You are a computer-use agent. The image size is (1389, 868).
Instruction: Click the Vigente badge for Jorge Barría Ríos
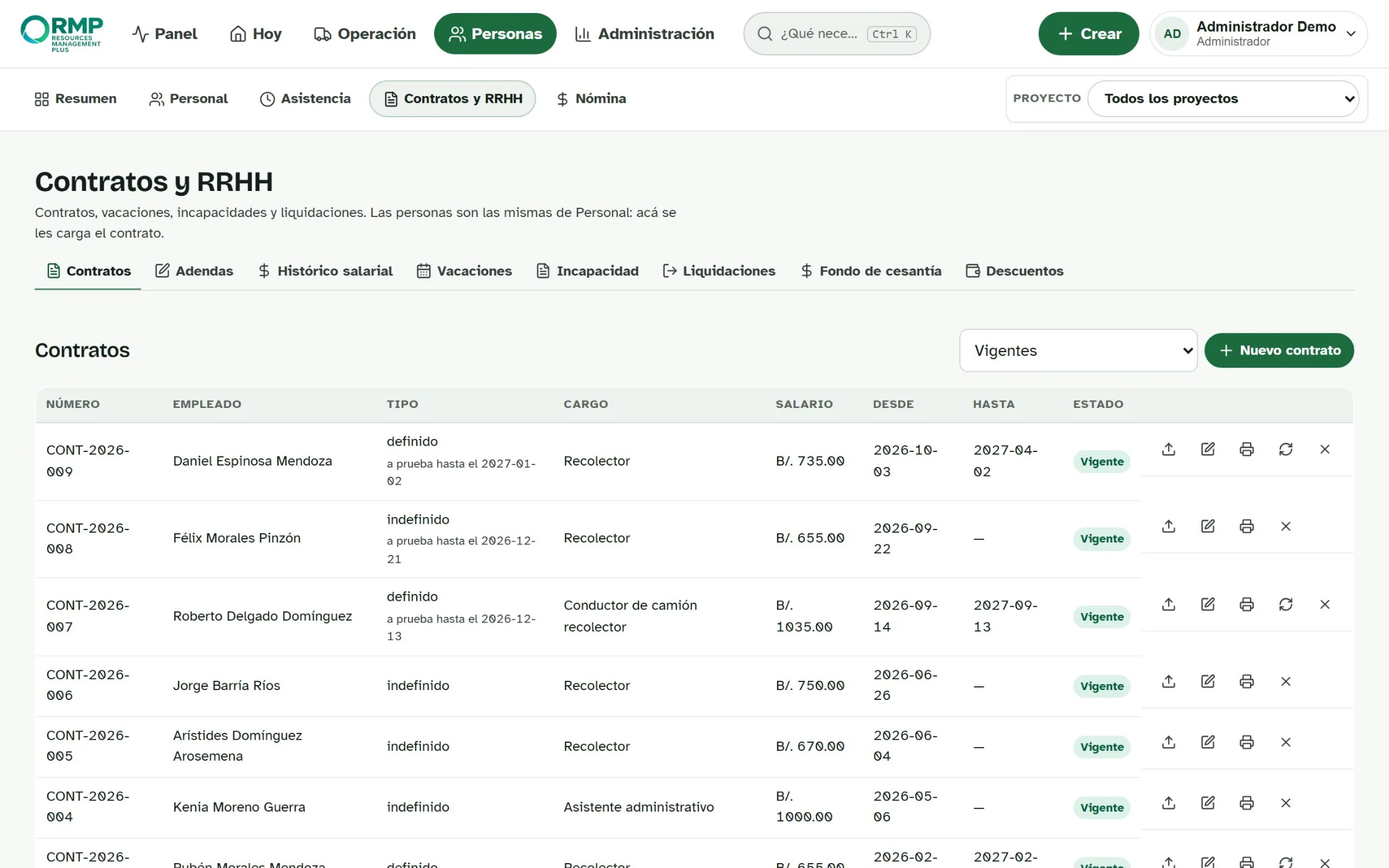(1102, 686)
